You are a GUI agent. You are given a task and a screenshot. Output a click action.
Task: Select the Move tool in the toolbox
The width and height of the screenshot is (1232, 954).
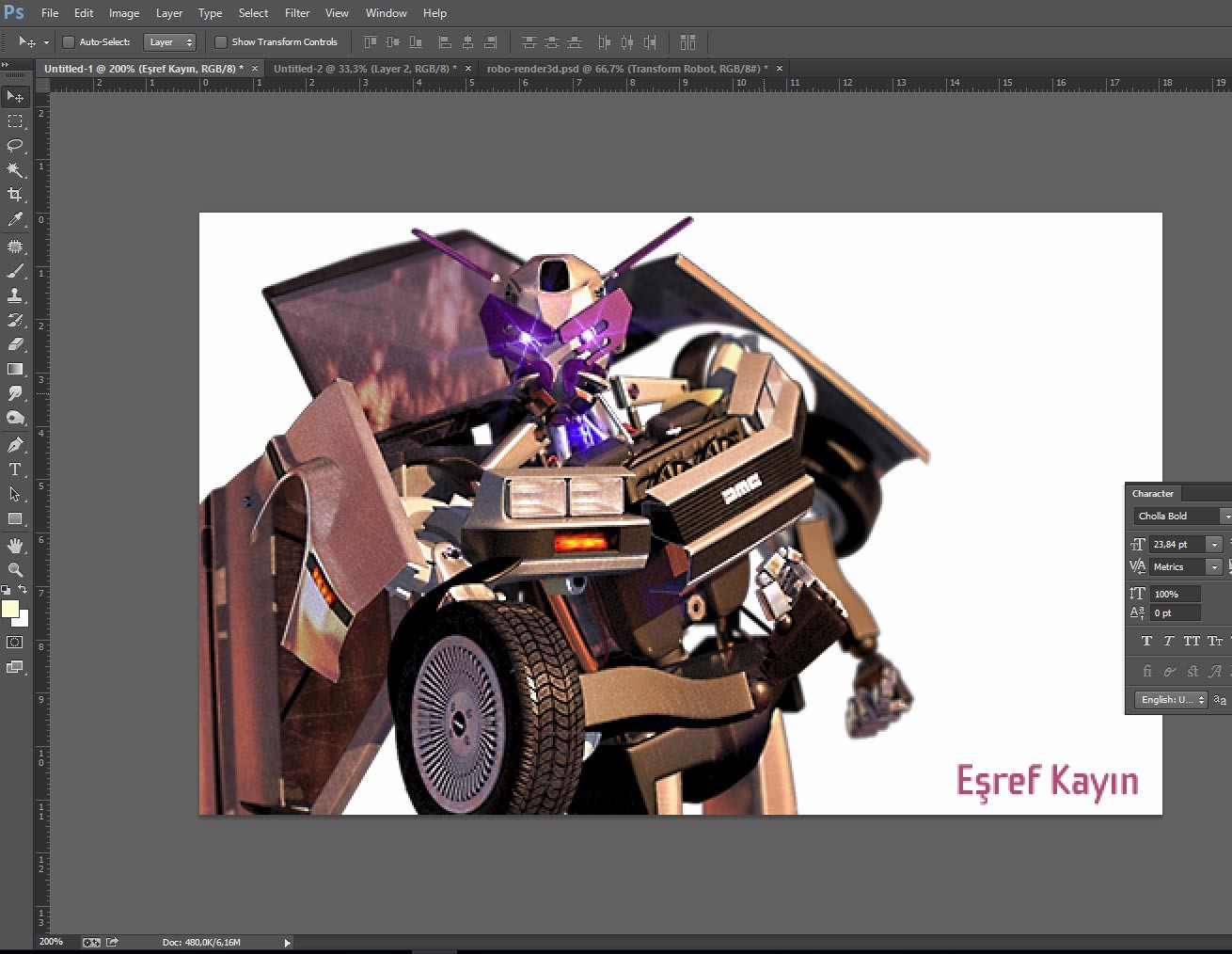(x=15, y=97)
